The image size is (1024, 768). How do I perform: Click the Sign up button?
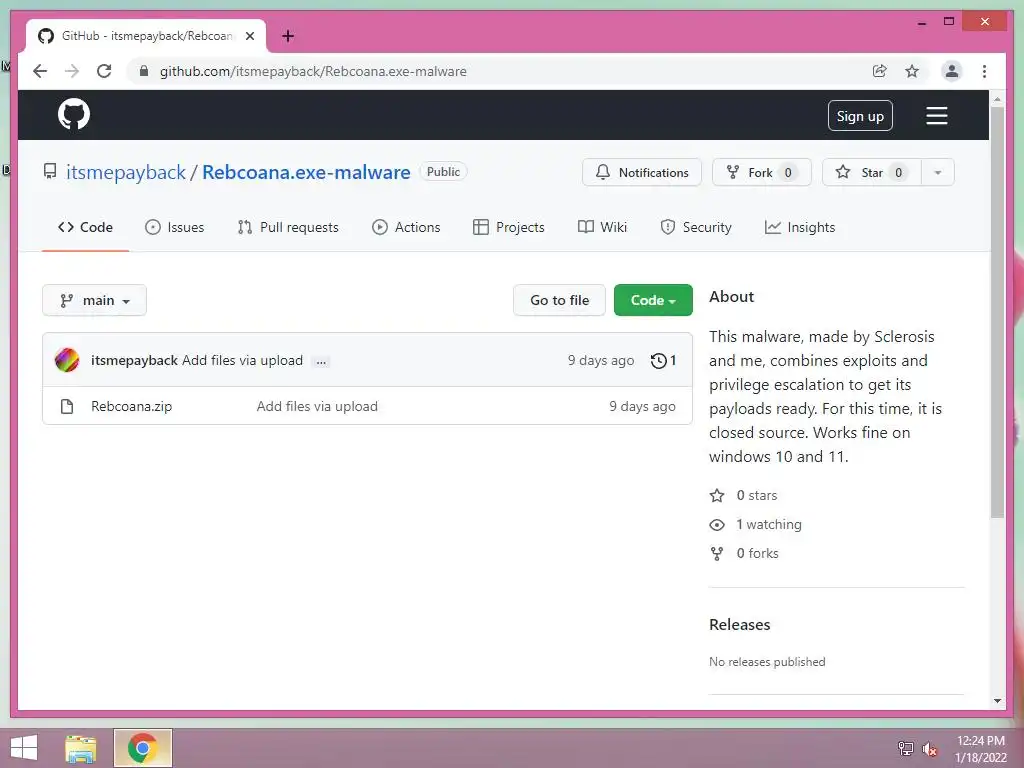pyautogui.click(x=860, y=116)
